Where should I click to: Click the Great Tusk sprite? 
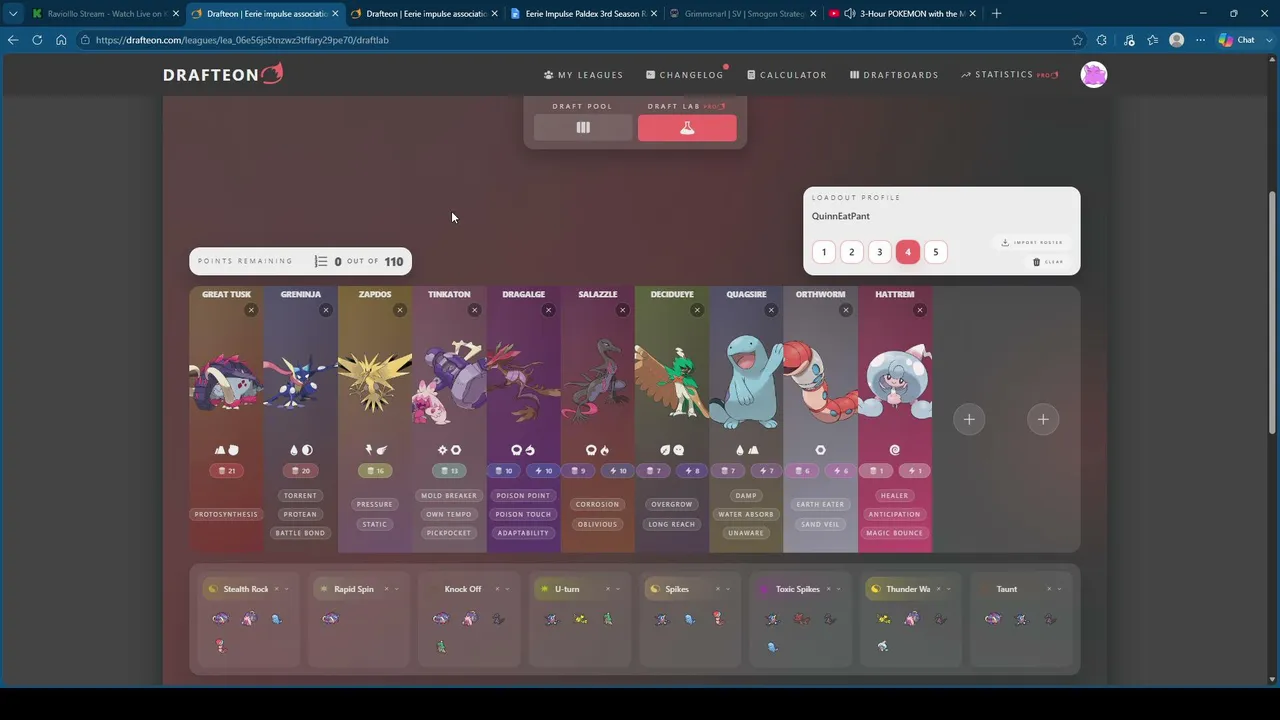[227, 380]
